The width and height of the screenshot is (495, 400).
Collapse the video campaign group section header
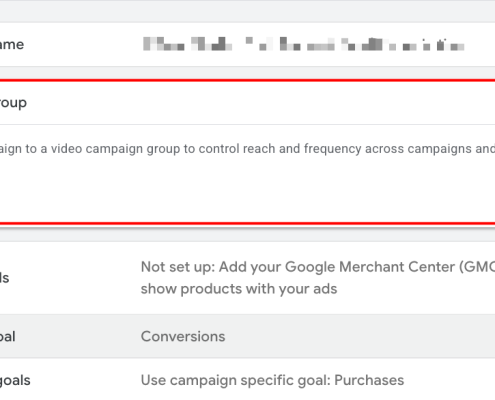tap(247, 103)
